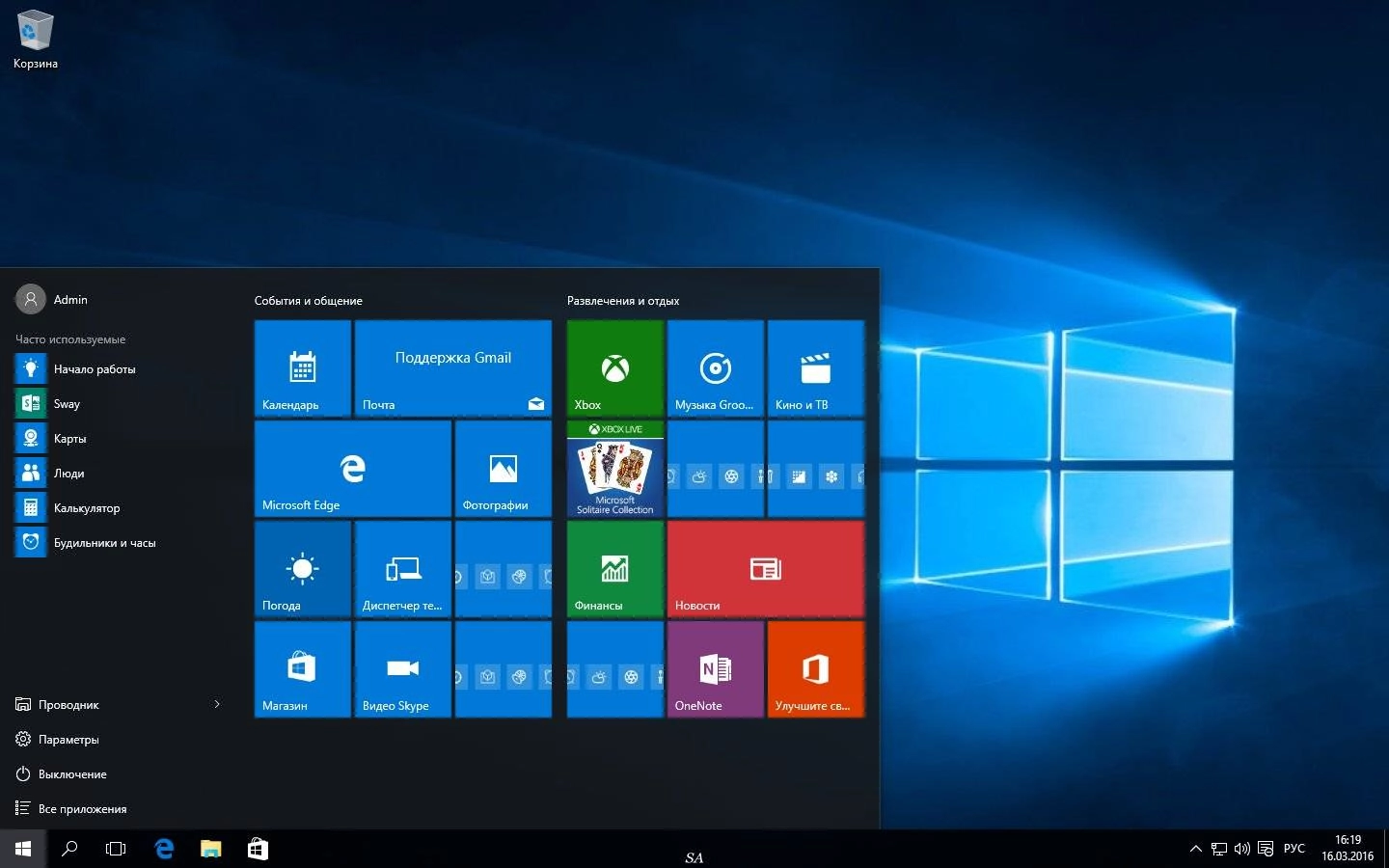Open the Календарь tile

(x=303, y=368)
